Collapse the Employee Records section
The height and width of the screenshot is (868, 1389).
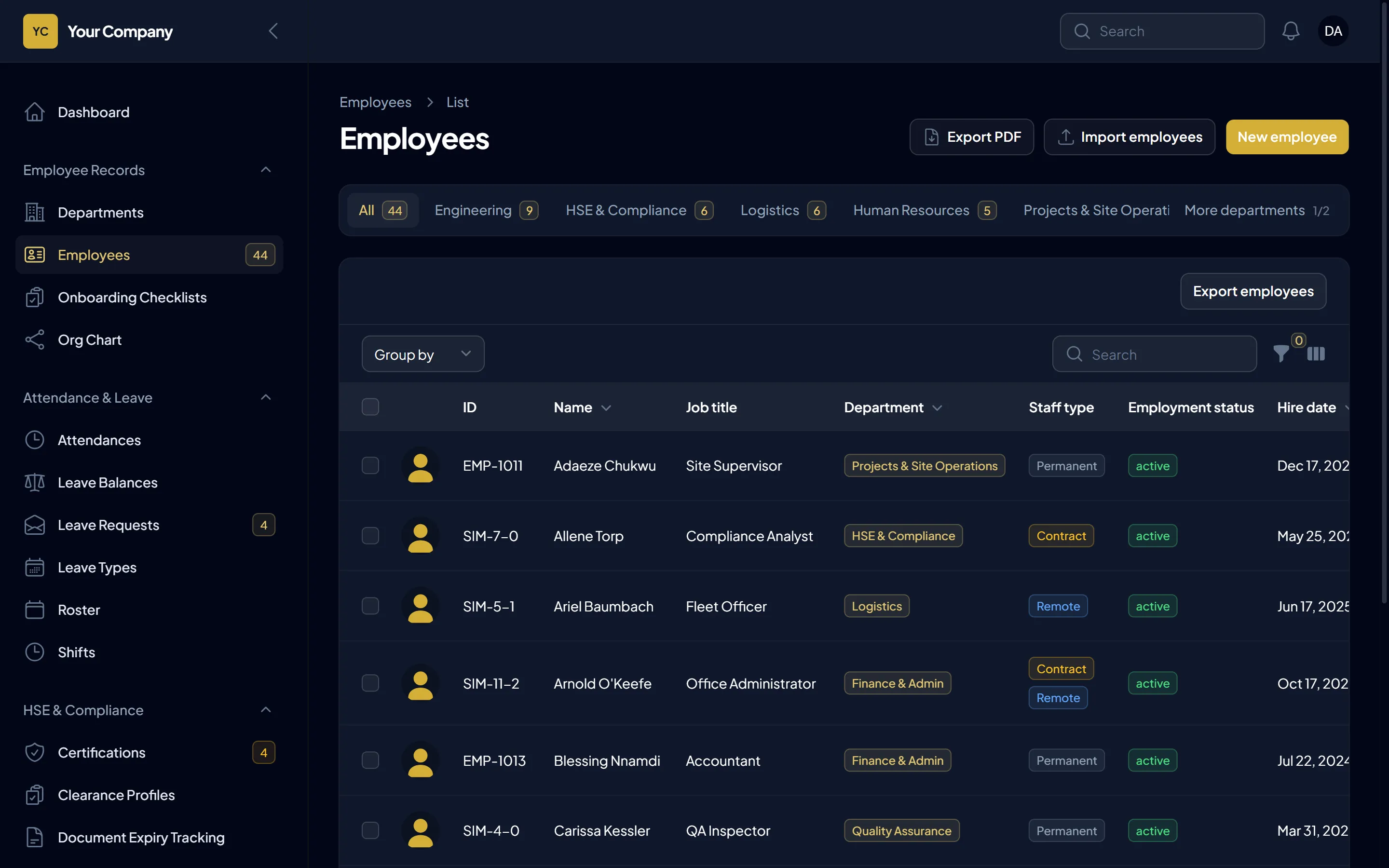(x=266, y=170)
